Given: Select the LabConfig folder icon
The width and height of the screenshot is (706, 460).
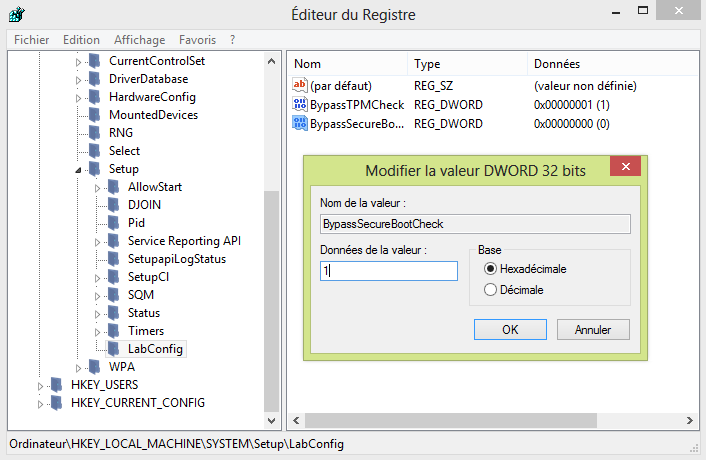Looking at the screenshot, I should 113,349.
